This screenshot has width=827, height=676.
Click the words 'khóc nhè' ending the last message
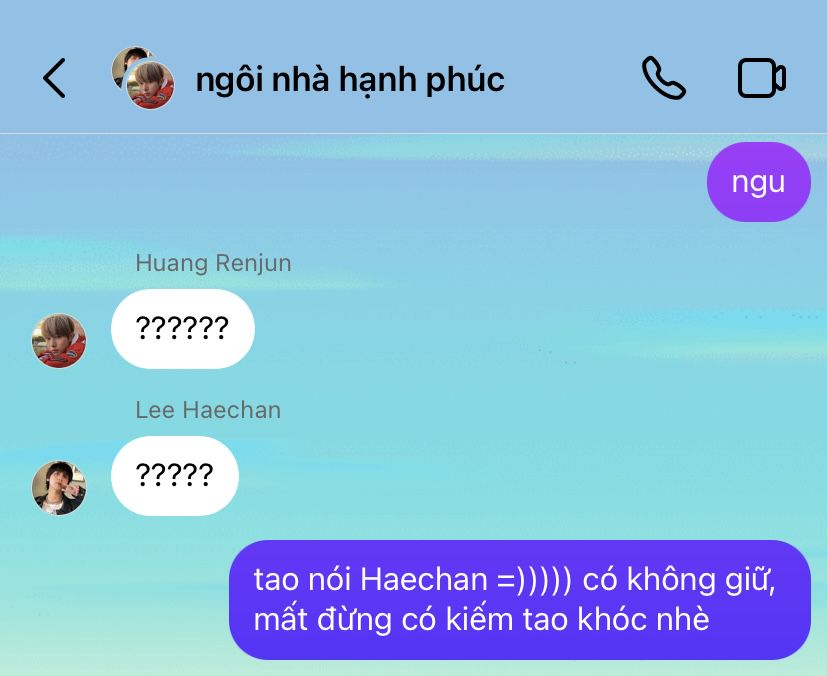coord(643,619)
